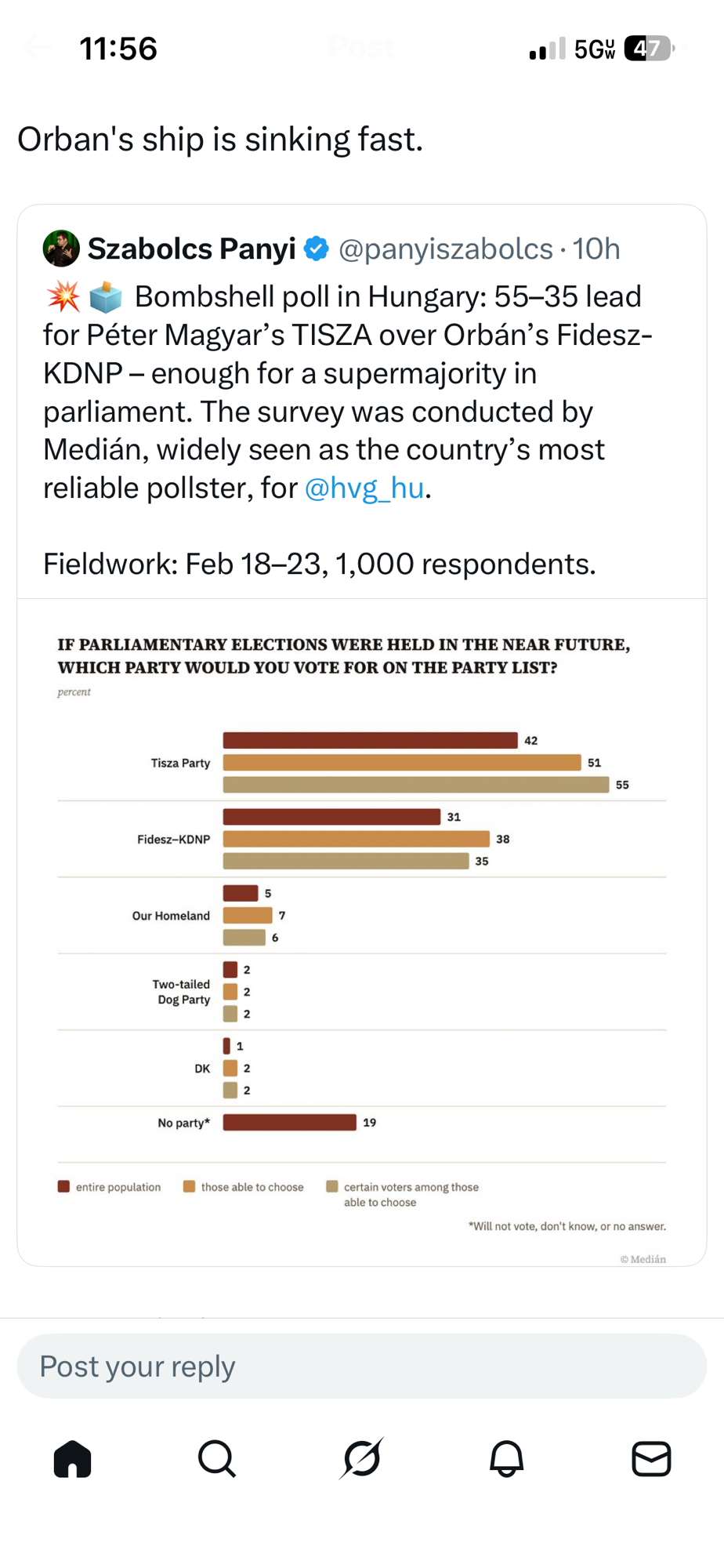Tap the orange 'those able to choose' swatch

tap(189, 1186)
